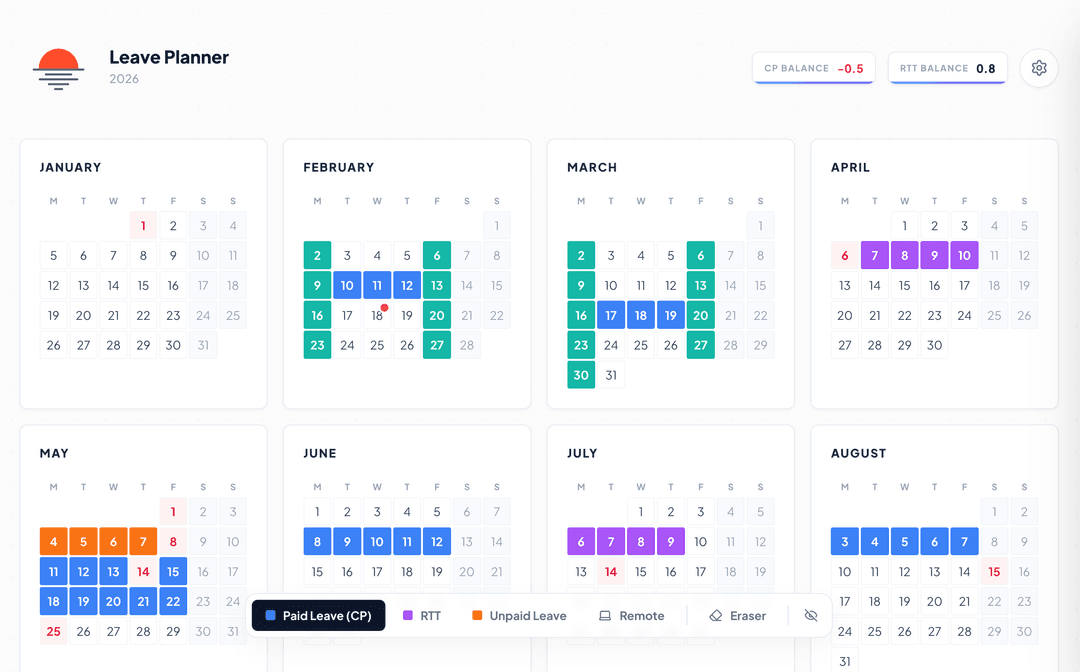This screenshot has height=672, width=1080.
Task: Click the RTT Balance indicator
Action: (947, 68)
